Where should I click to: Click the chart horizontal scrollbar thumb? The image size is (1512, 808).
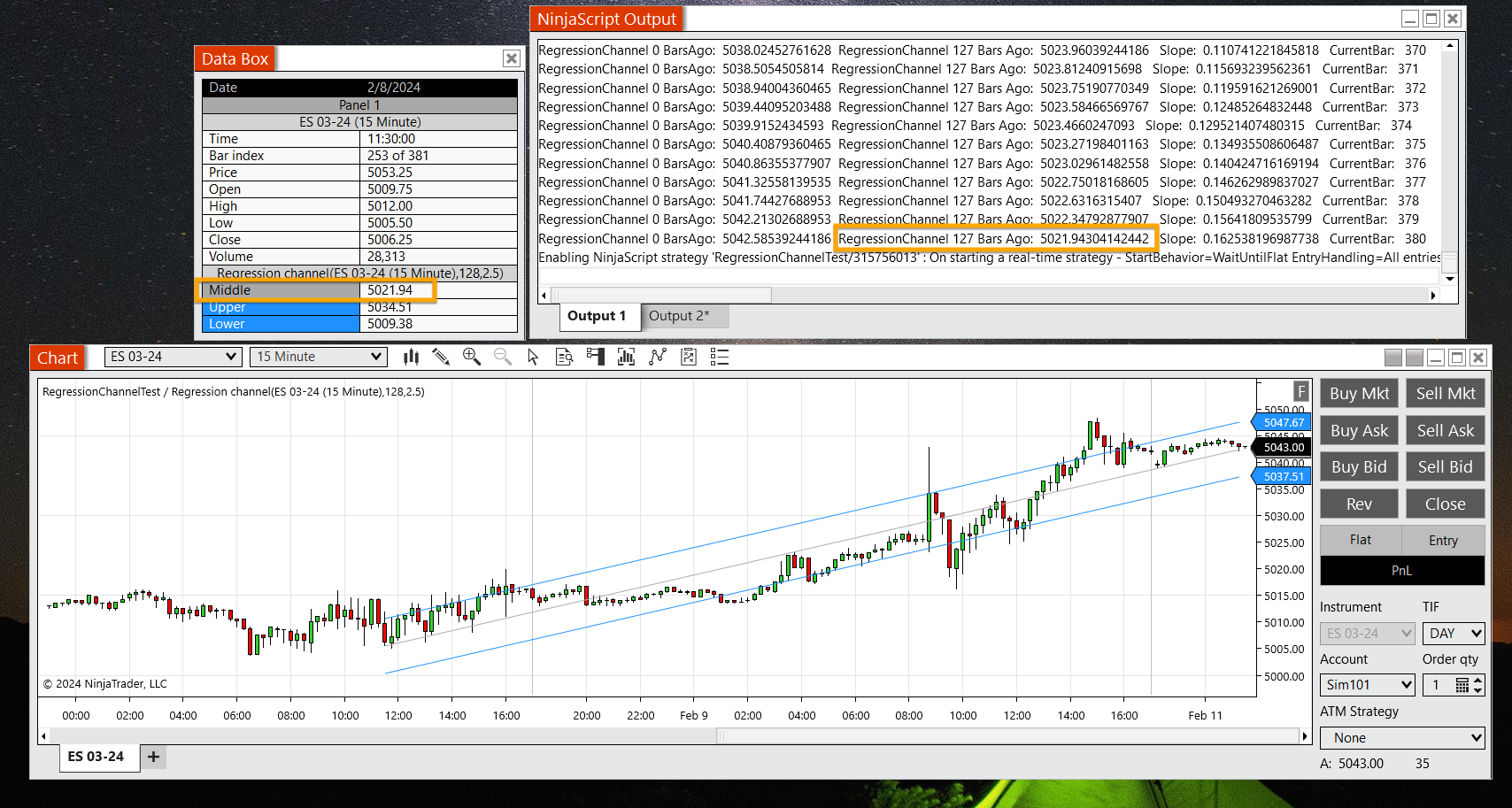tap(1007, 736)
